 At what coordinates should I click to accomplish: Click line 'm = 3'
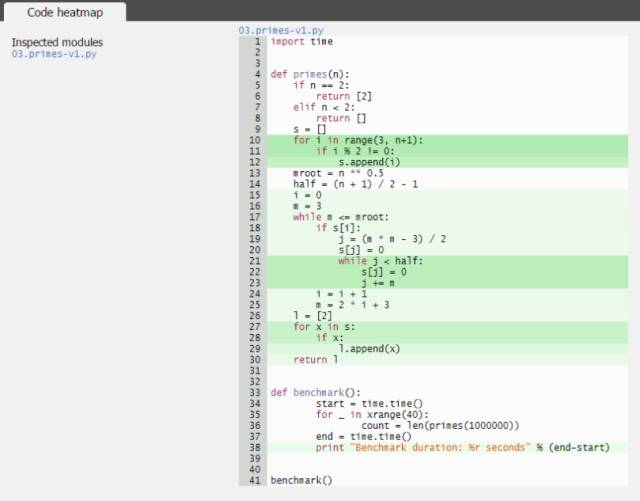[307, 206]
